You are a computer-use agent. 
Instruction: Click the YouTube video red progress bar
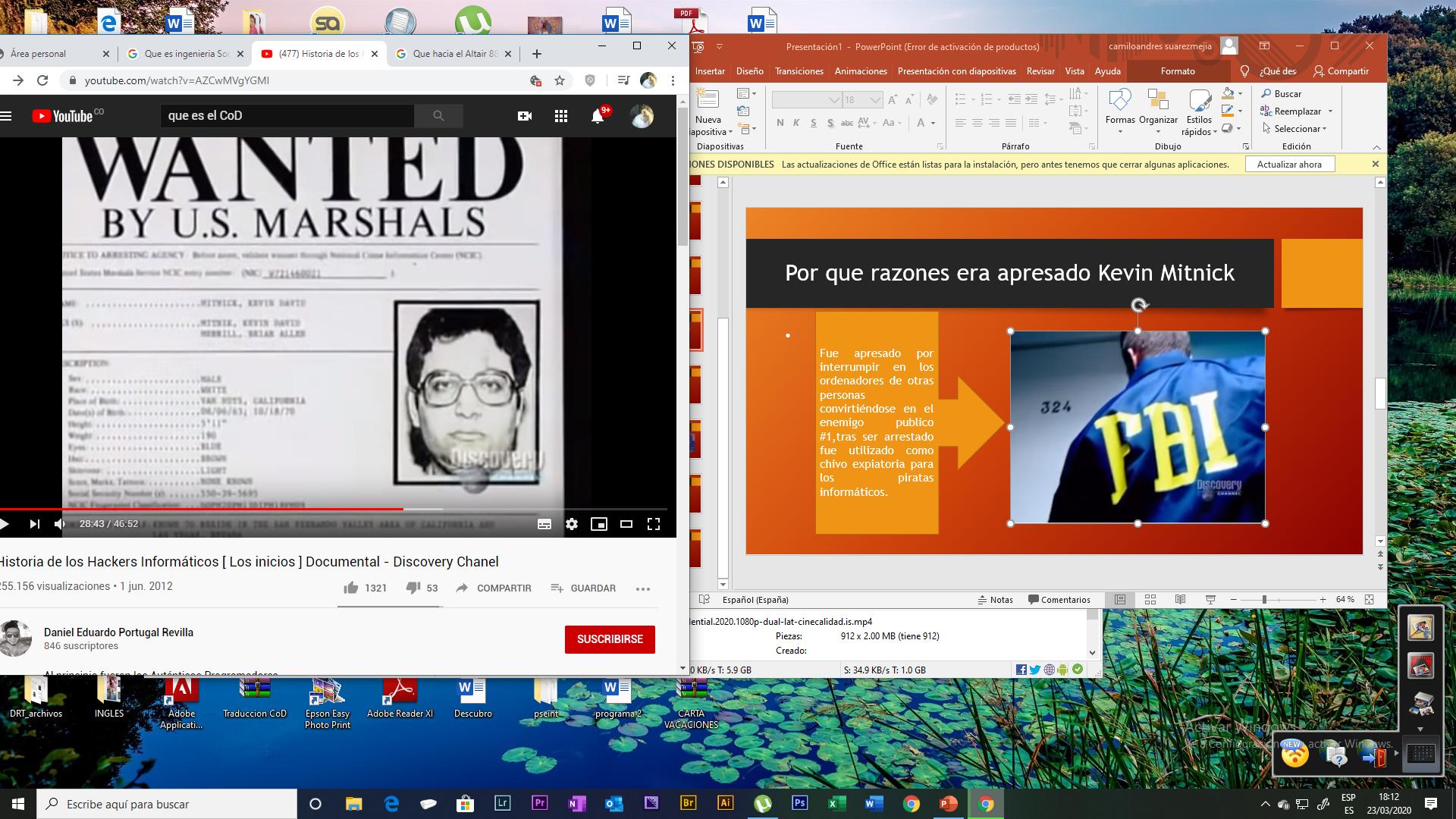pyautogui.click(x=201, y=509)
